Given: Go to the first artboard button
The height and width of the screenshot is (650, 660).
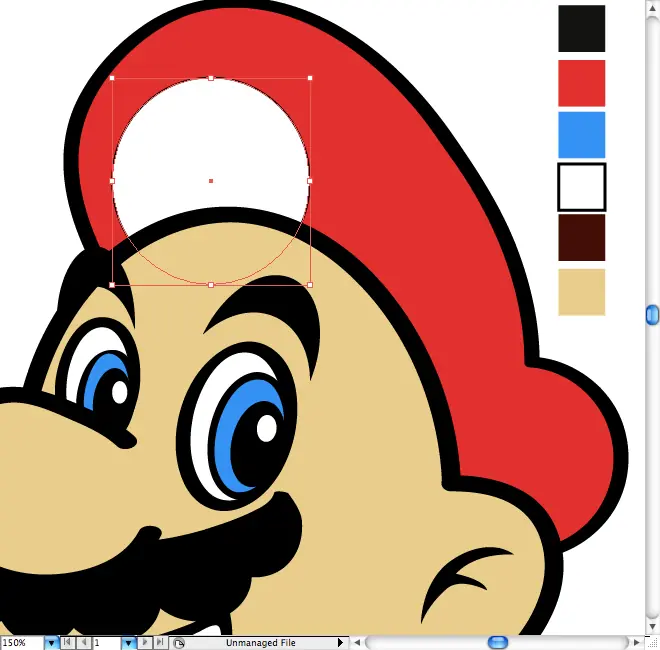Looking at the screenshot, I should click(x=68, y=642).
